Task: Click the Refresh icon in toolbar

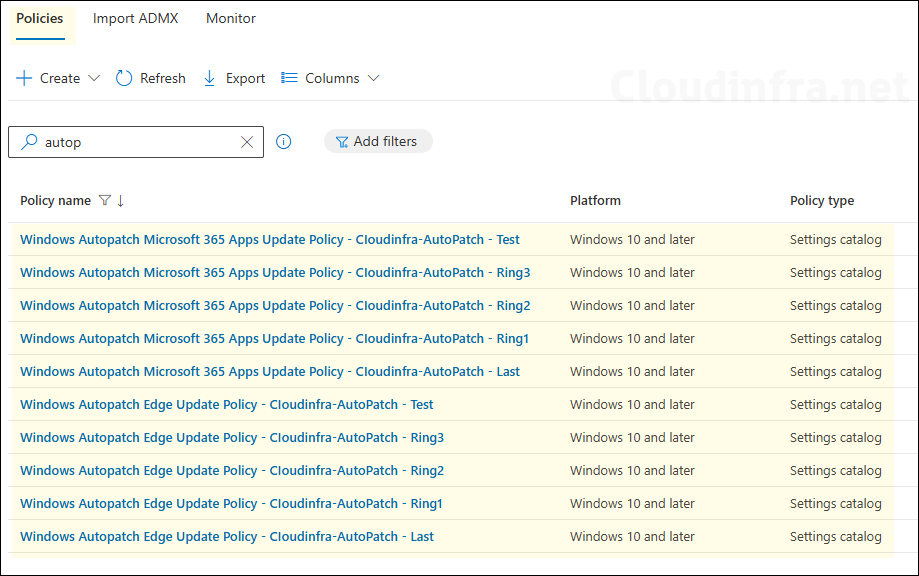Action: 124,78
